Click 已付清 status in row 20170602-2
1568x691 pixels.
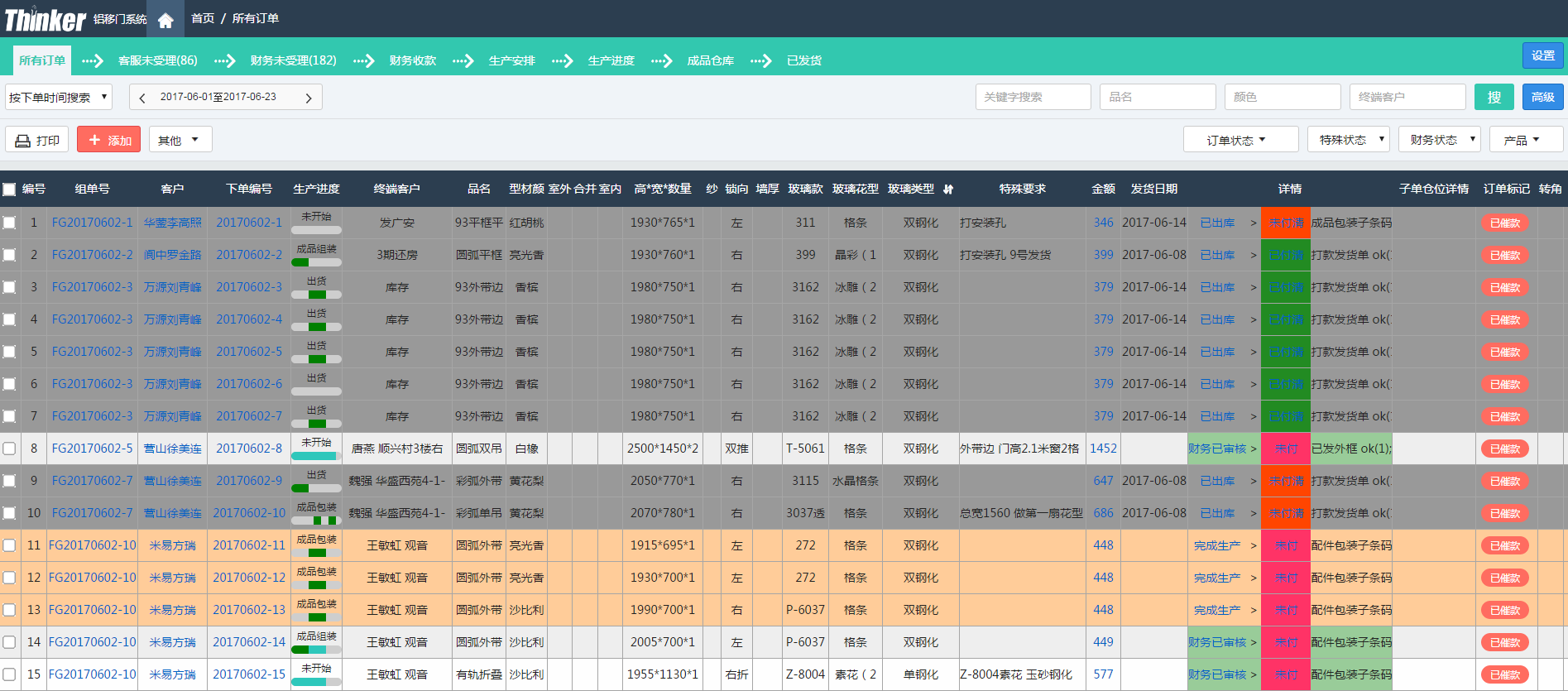tap(1286, 255)
